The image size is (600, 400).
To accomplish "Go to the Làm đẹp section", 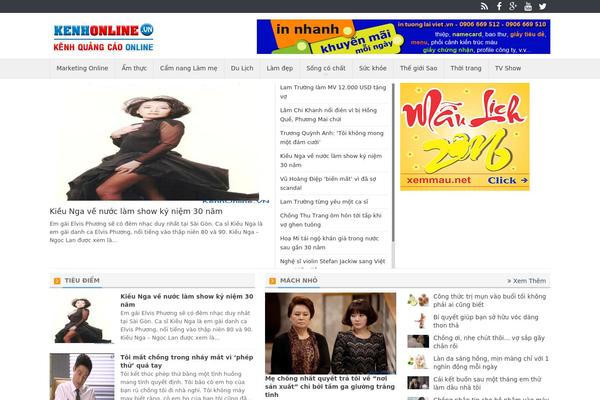I will click(280, 68).
